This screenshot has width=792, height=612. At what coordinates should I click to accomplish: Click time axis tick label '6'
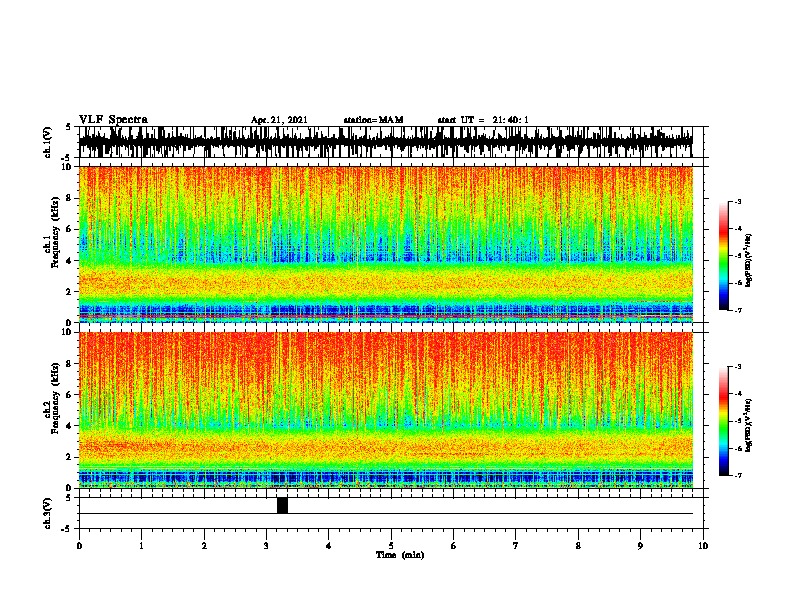(x=454, y=546)
